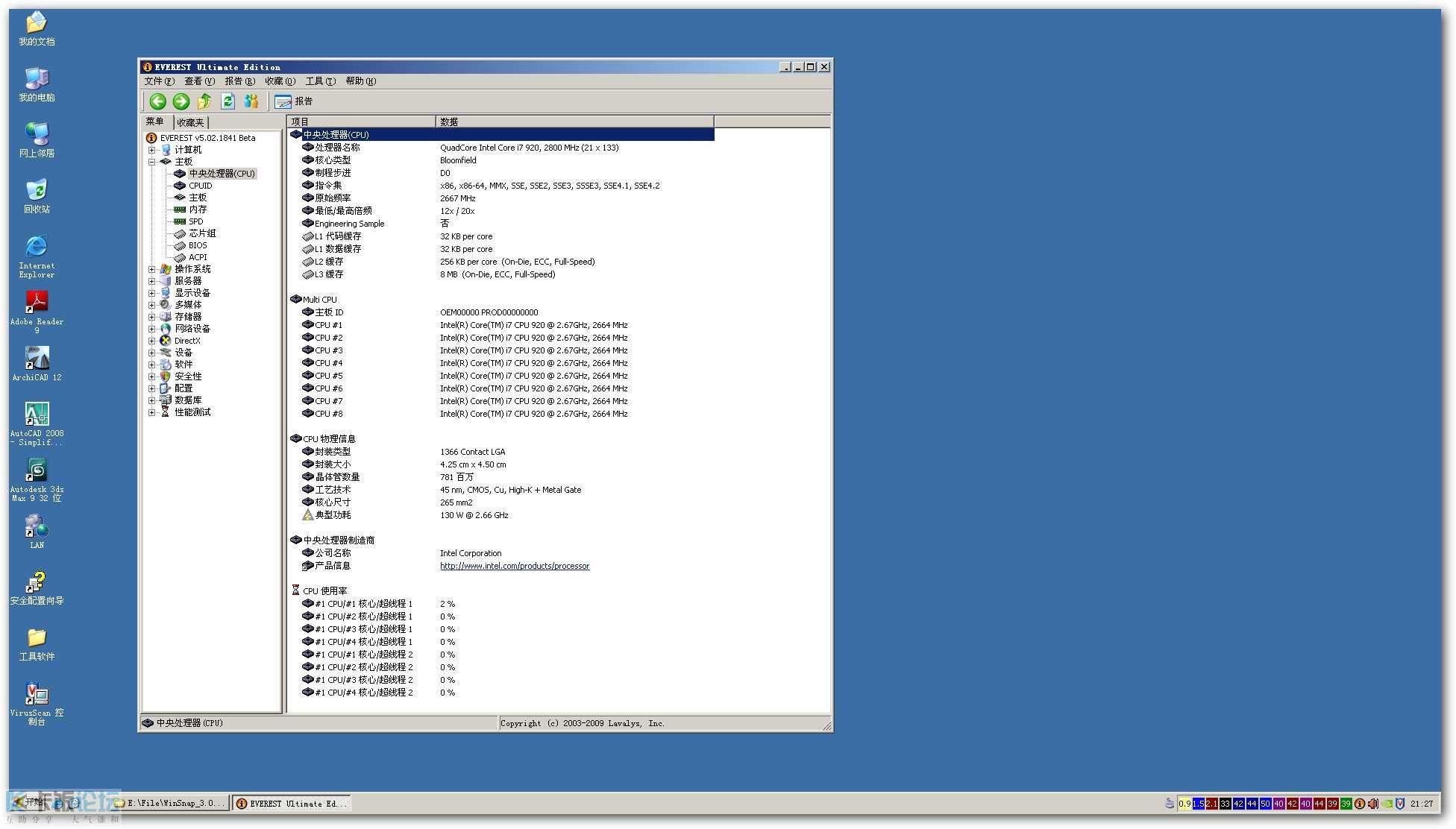Expand the 网络设备 tree node

tap(152, 329)
